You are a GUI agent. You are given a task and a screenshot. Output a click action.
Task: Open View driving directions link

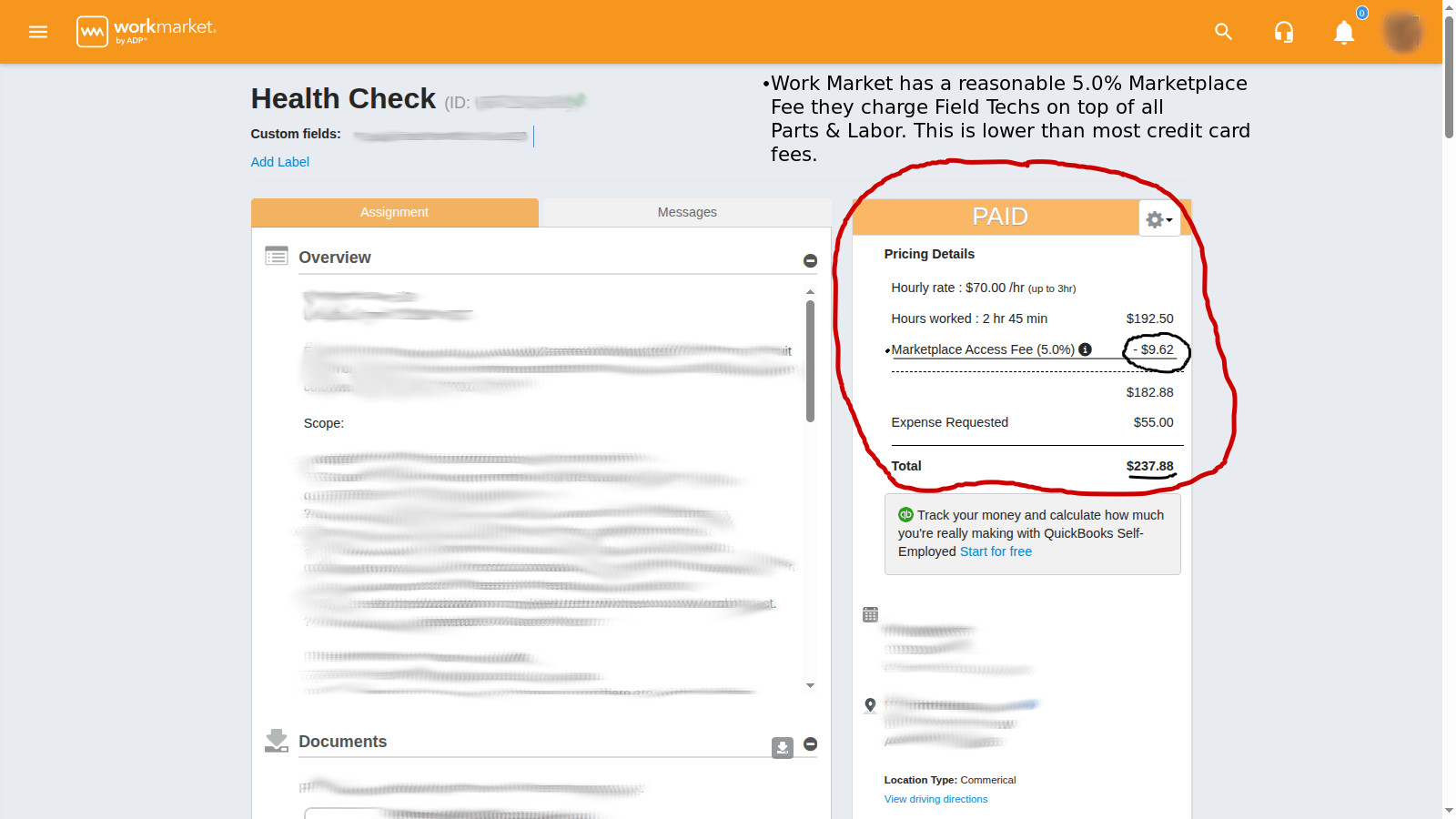tap(935, 799)
